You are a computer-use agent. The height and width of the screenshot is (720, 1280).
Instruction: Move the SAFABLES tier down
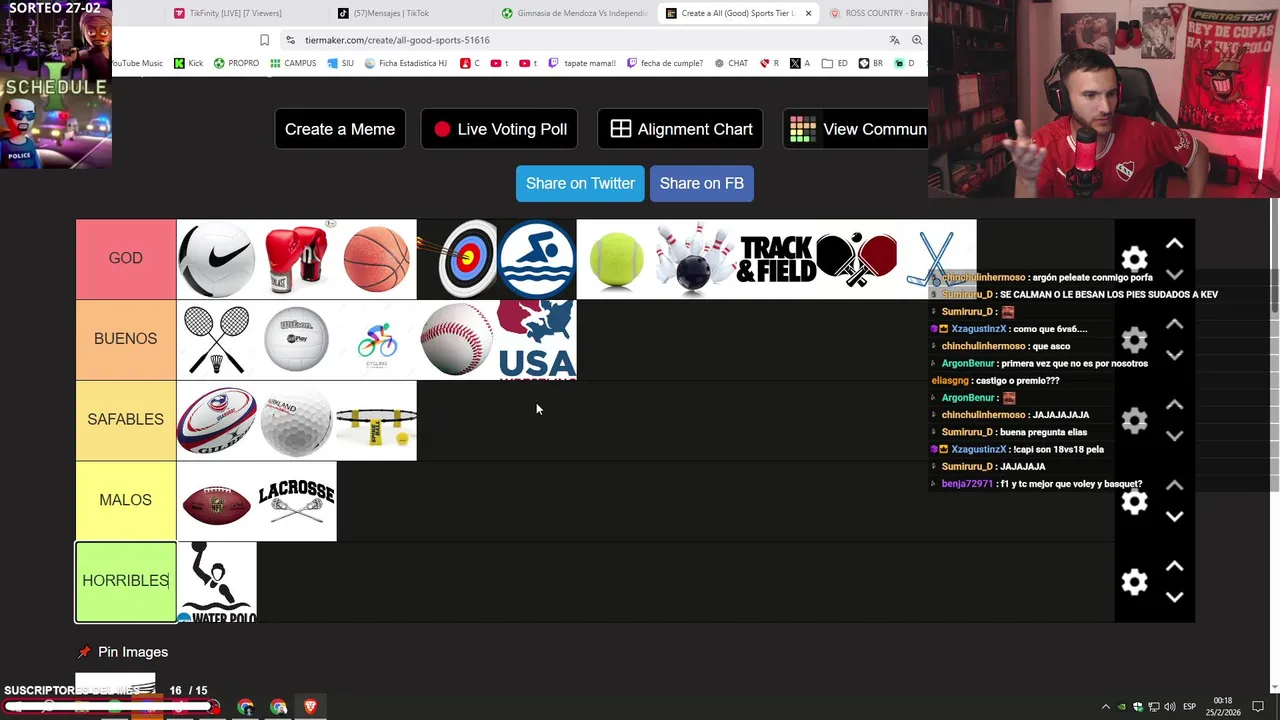[x=1174, y=436]
